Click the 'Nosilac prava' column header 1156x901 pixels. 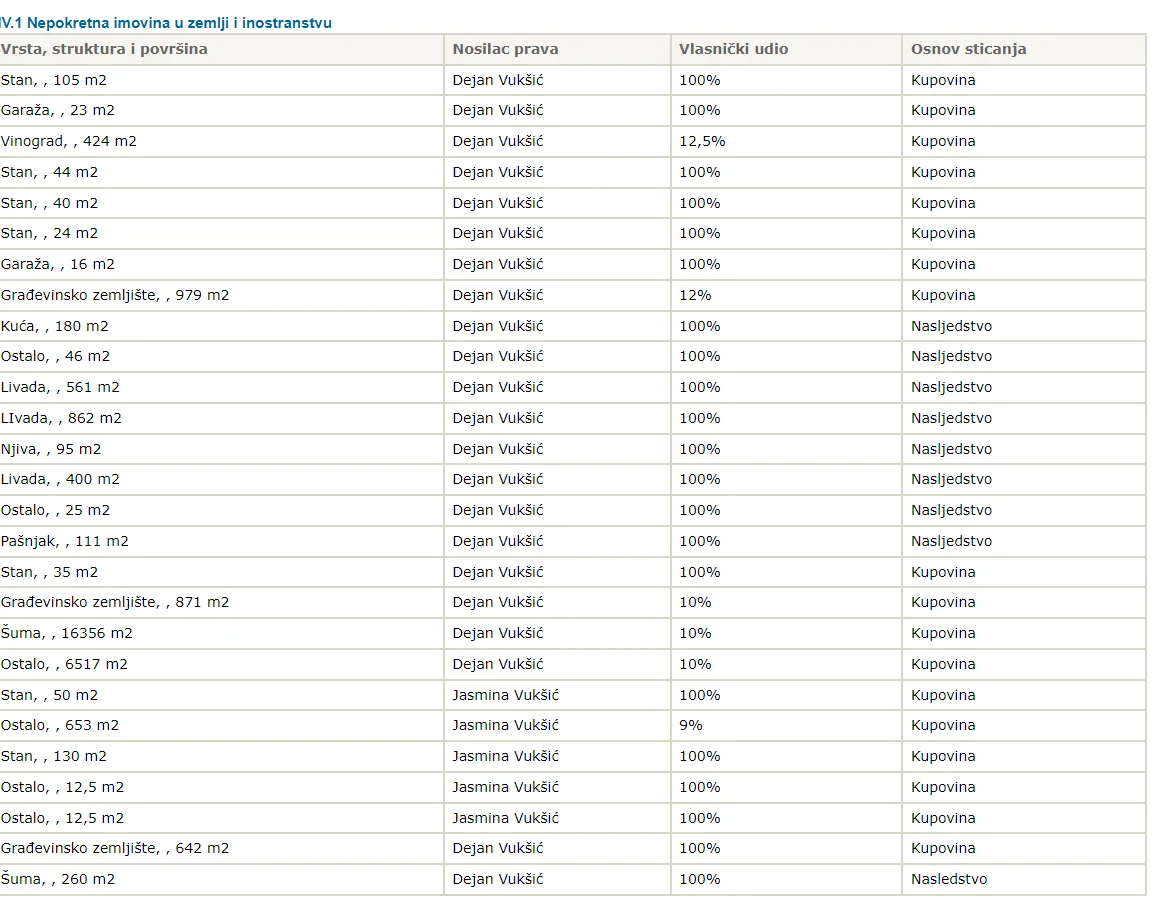point(557,49)
